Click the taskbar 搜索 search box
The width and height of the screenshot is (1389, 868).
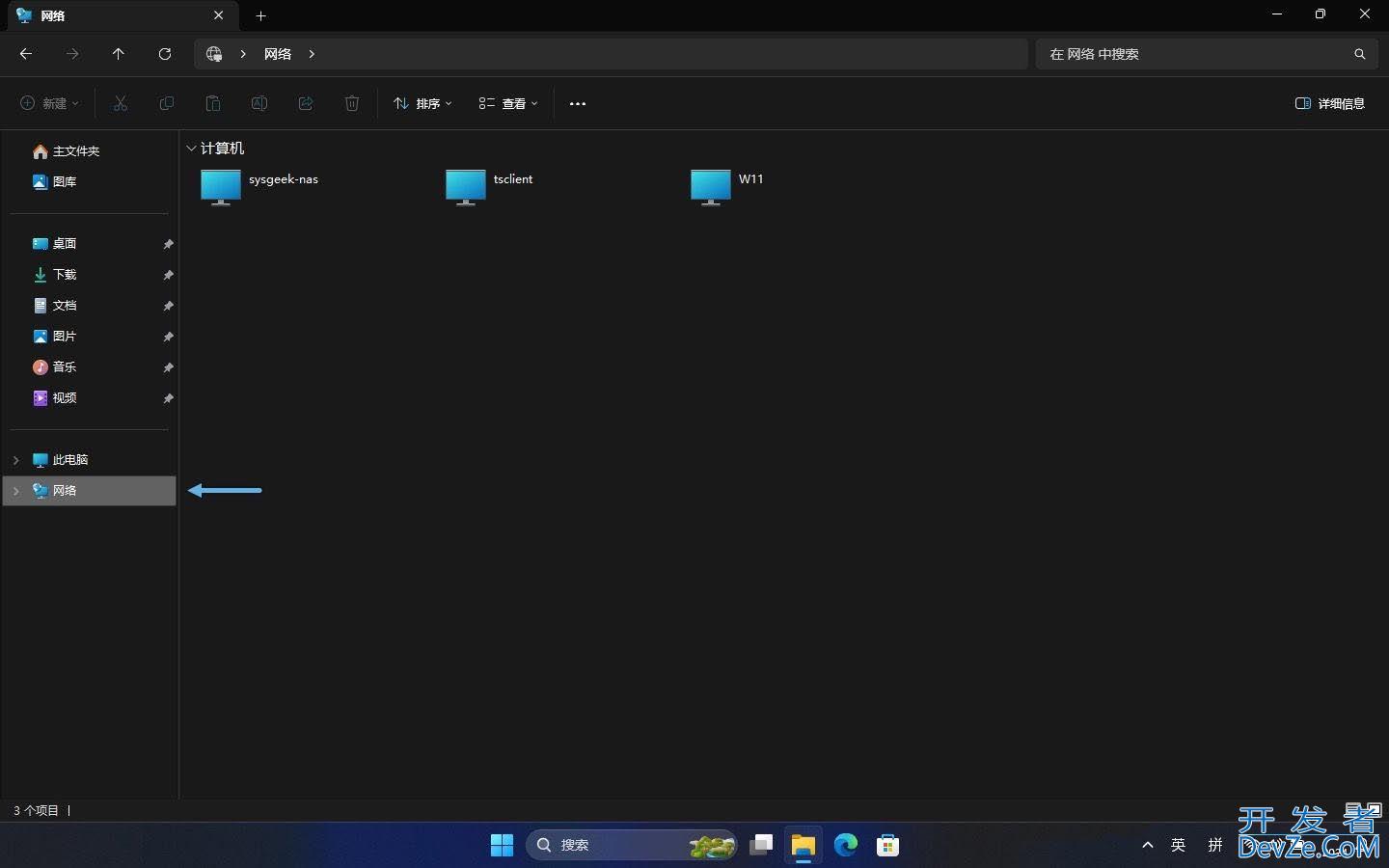point(632,845)
